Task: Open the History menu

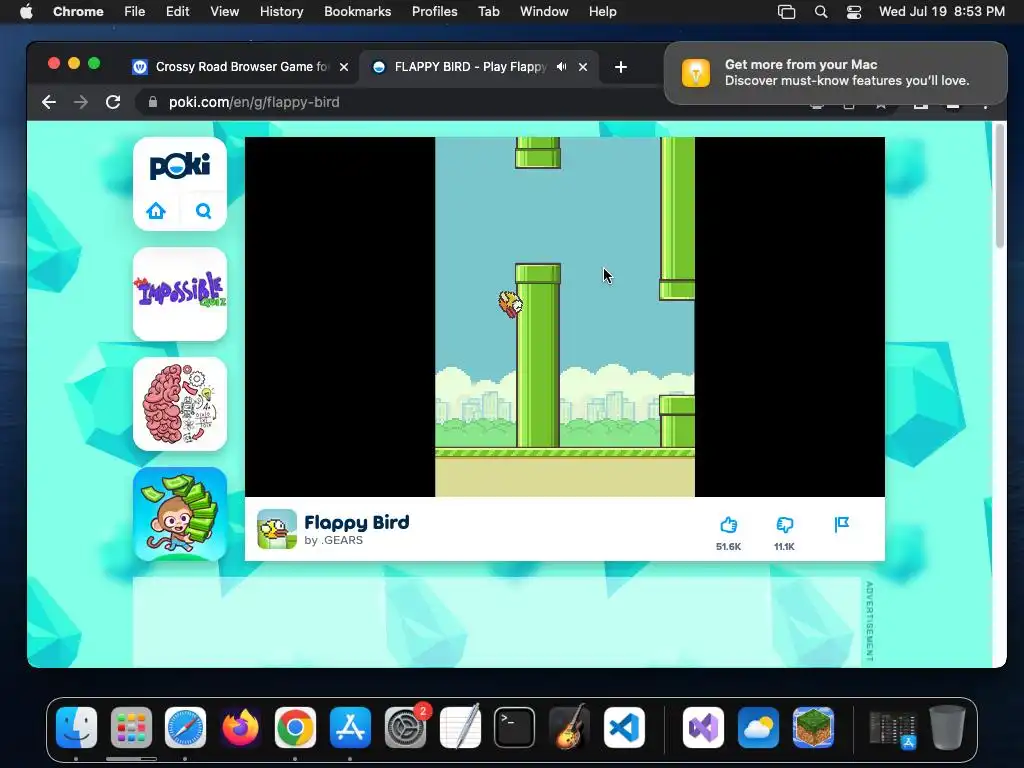Action: click(281, 12)
